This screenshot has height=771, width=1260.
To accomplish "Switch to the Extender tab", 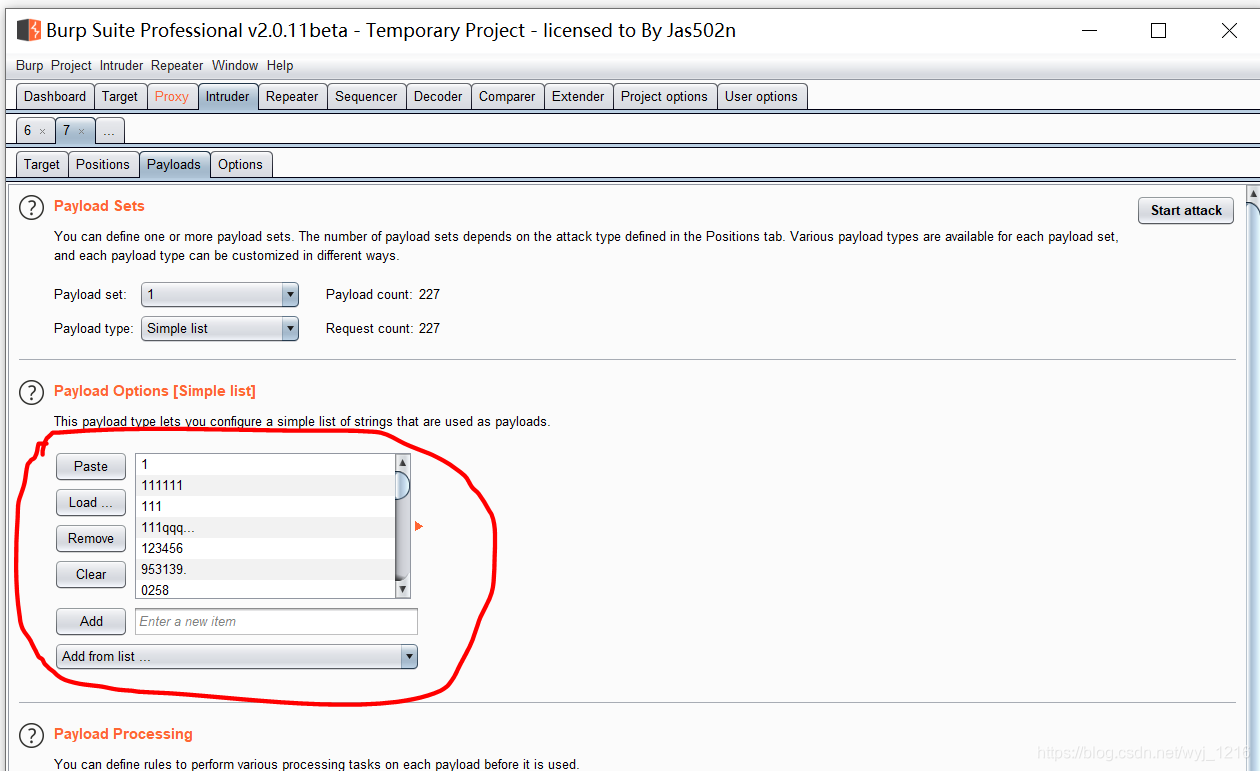I will tap(578, 96).
